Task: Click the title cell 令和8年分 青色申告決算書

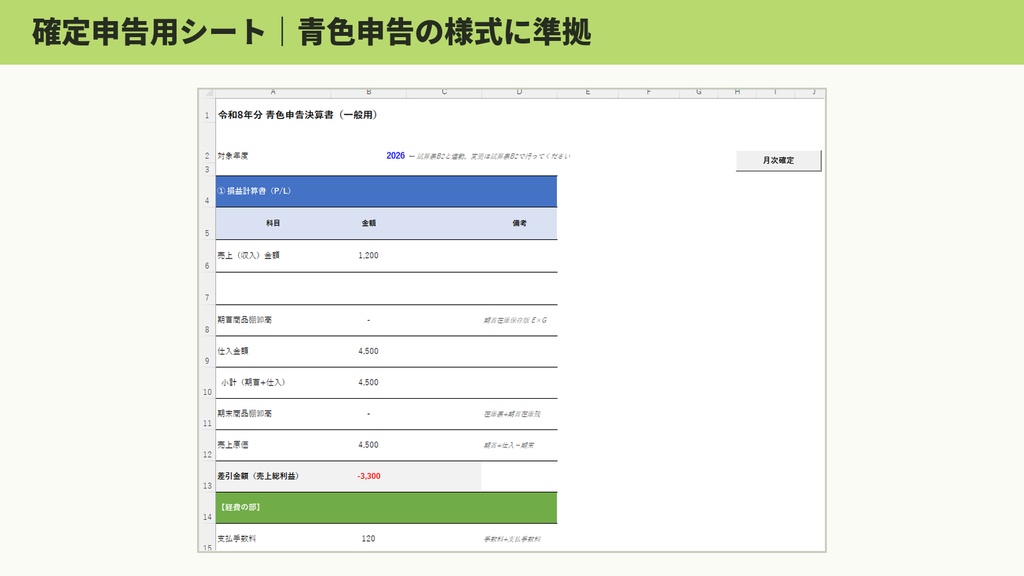Action: click(x=298, y=115)
